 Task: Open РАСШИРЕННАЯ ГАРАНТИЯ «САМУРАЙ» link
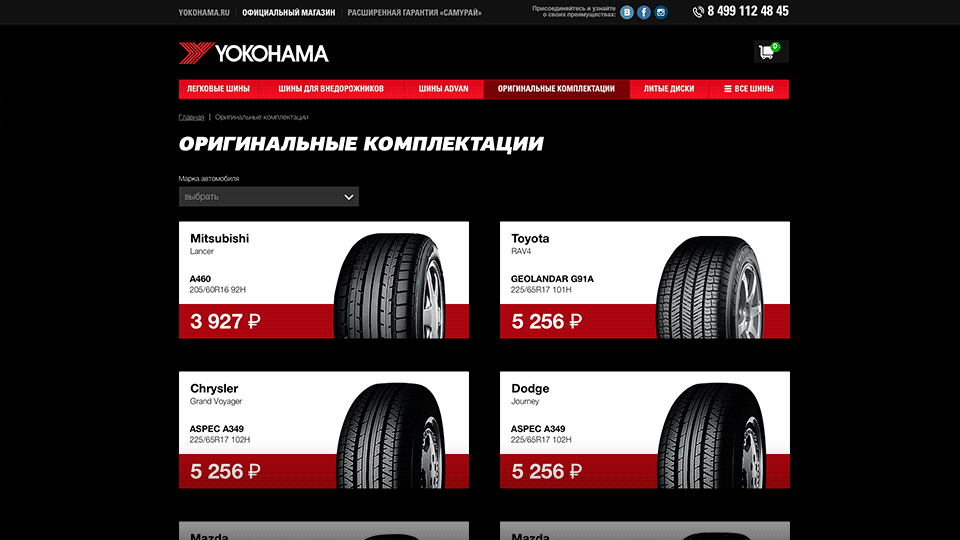[x=414, y=12]
